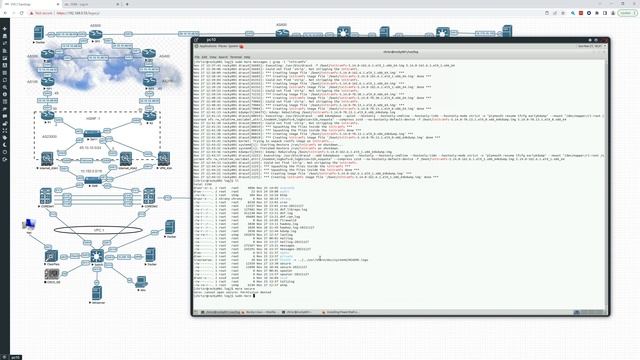Select the CISCO_ISE node
This screenshot has width=640, height=360.
point(52,274)
